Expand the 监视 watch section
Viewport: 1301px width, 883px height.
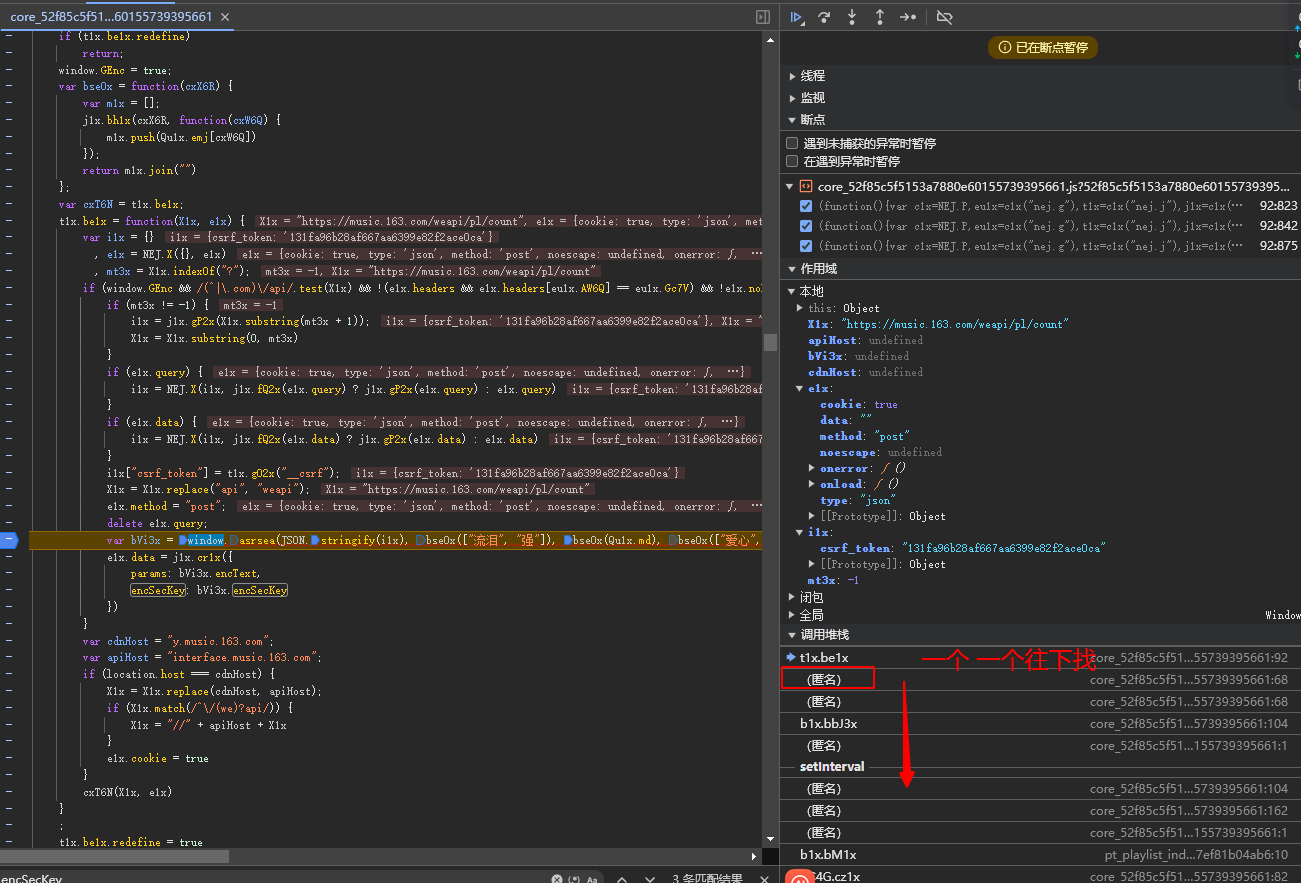[x=812, y=98]
